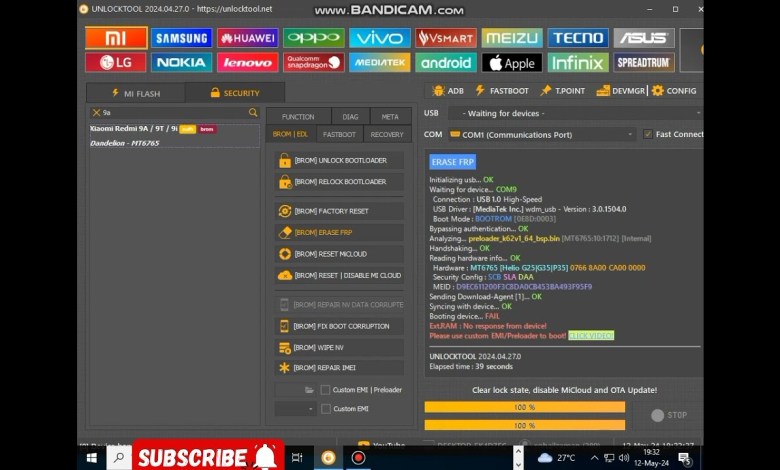This screenshot has width=780, height=470.
Task: Open the T.POINT tool
Action: [x=563, y=91]
